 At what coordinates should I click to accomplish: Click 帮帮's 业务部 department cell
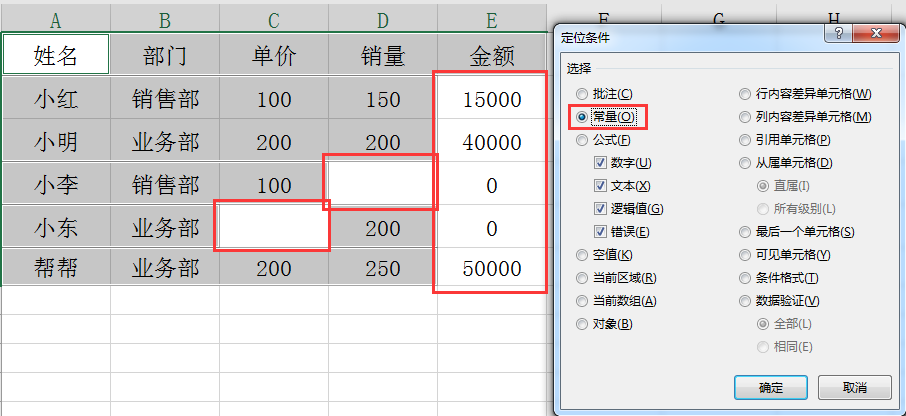point(165,268)
